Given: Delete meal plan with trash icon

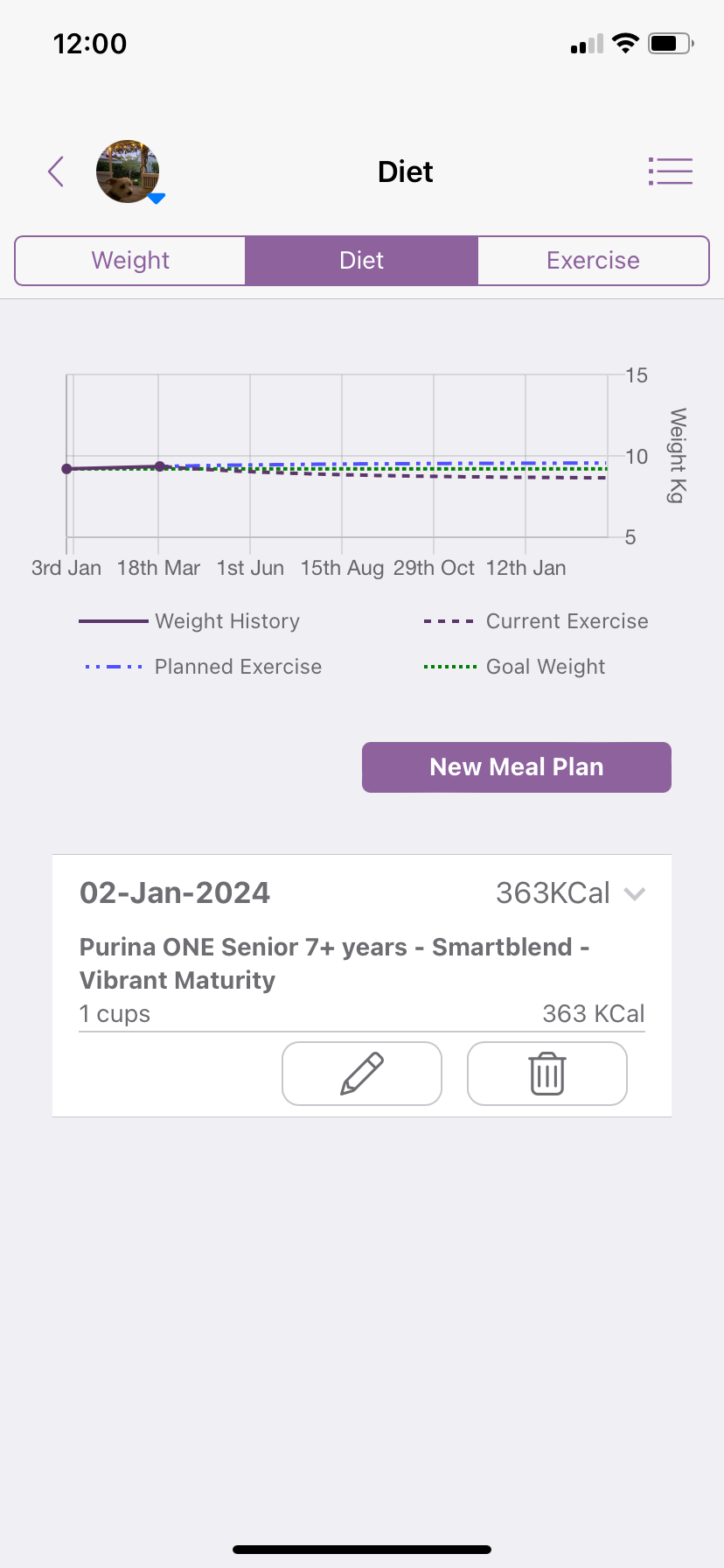Looking at the screenshot, I should [547, 1074].
